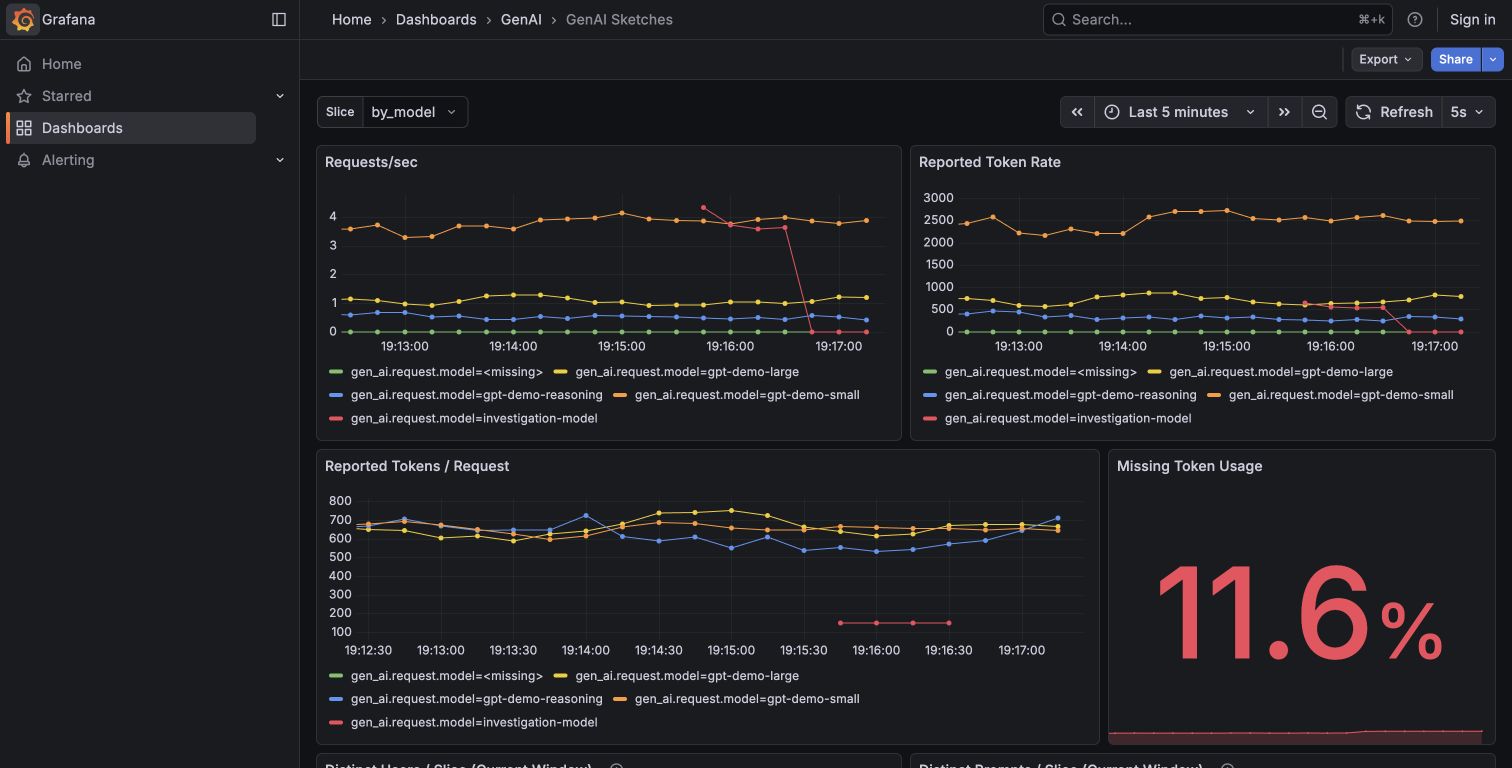Click the Share button

pos(1455,59)
